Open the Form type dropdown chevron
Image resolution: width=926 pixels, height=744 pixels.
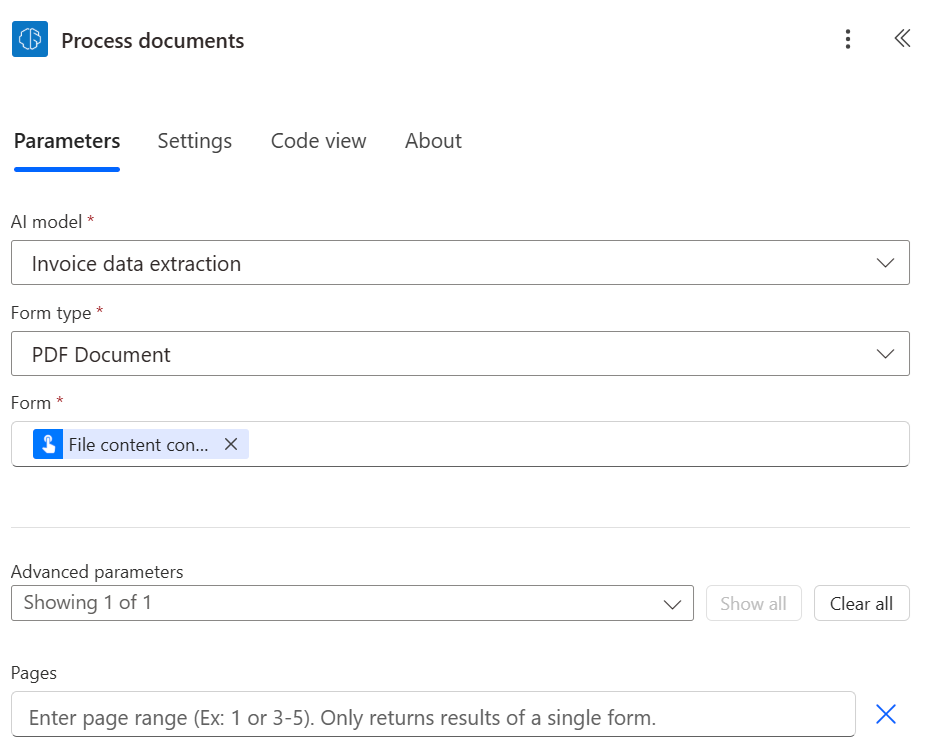(884, 353)
